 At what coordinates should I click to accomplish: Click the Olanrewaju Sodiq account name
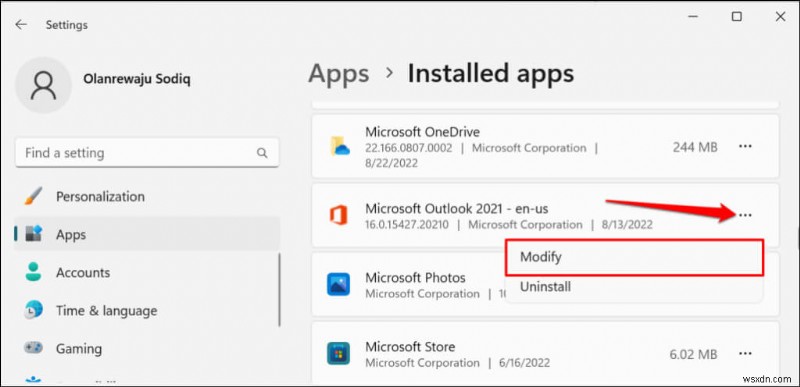[x=137, y=80]
